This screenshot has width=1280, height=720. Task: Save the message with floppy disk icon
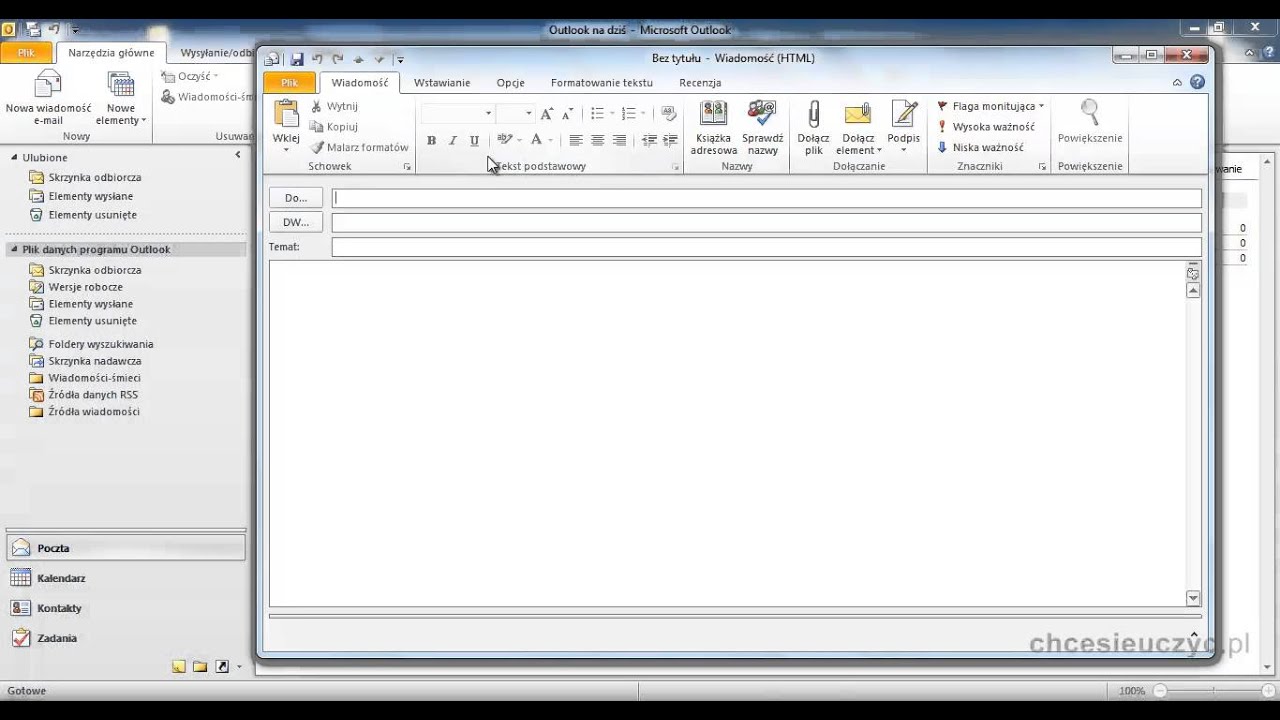[297, 59]
